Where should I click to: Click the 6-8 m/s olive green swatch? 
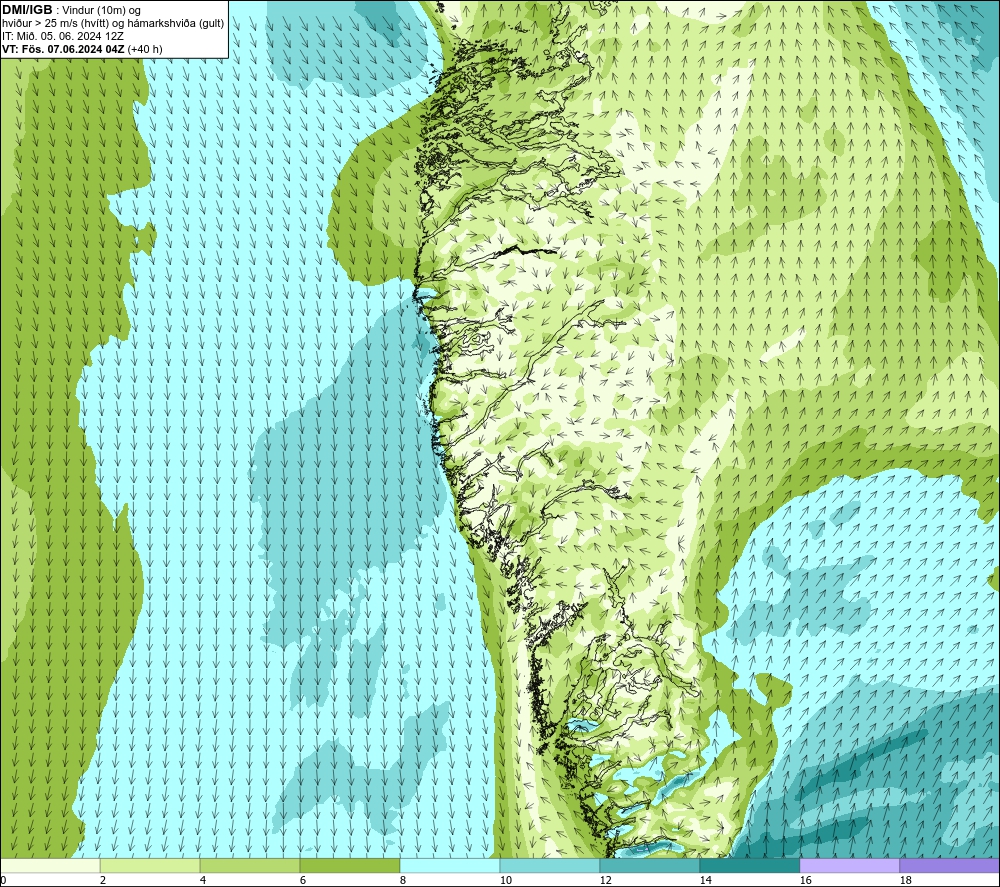[349, 865]
